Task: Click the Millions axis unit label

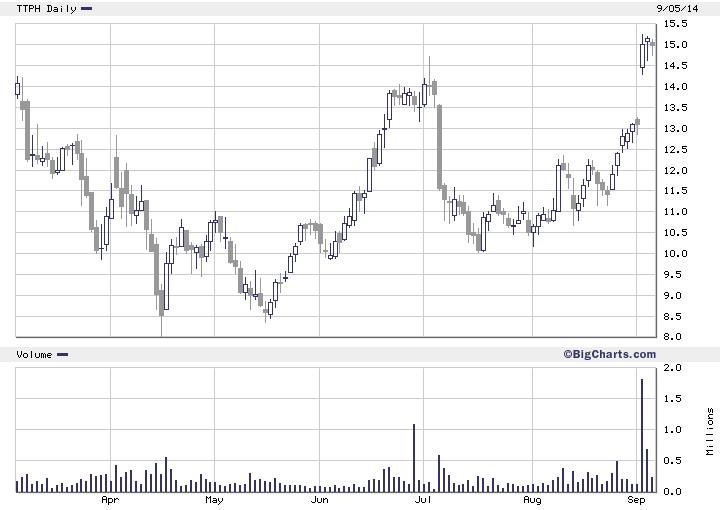Action: click(710, 432)
